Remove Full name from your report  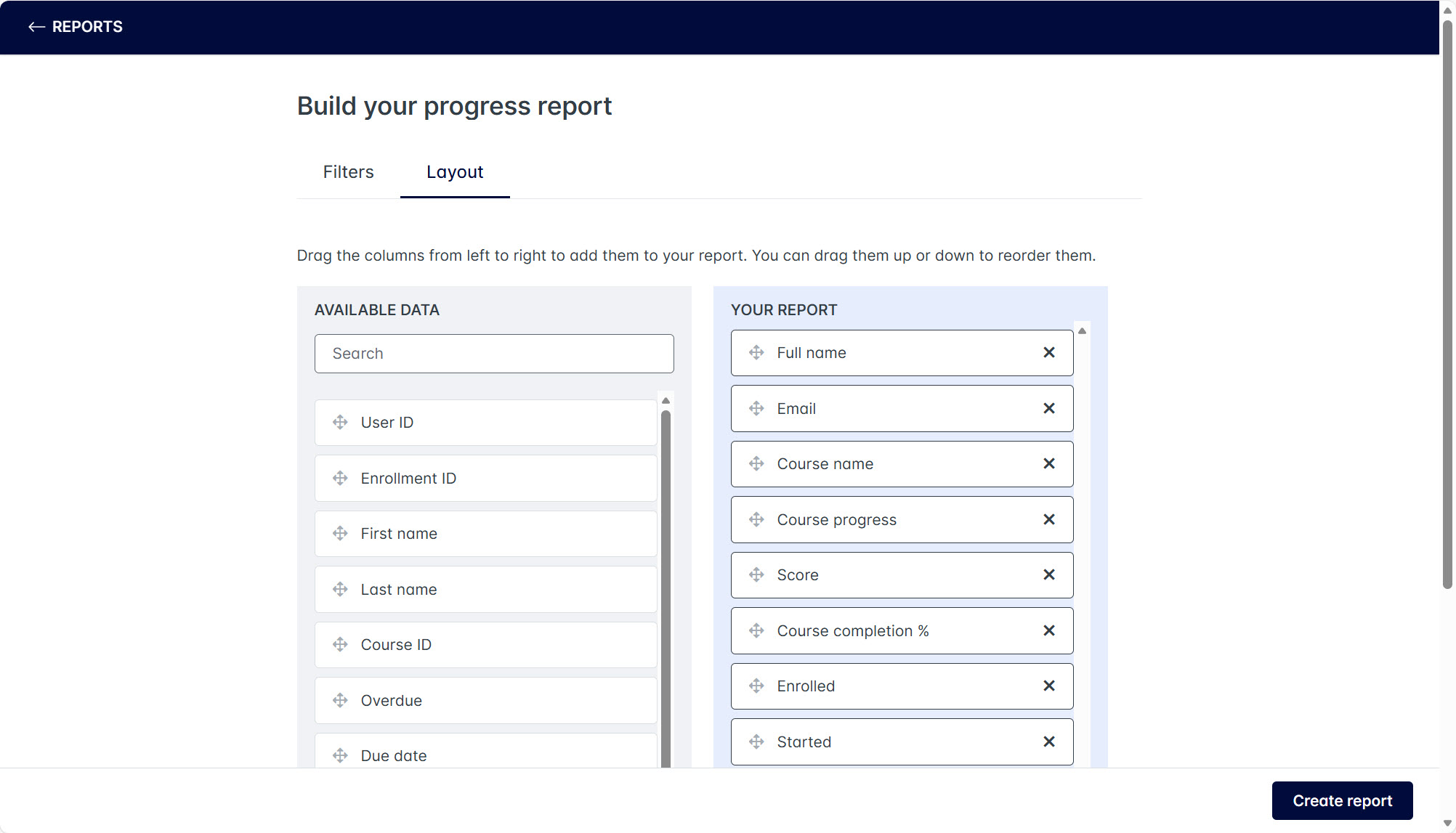tap(1049, 352)
